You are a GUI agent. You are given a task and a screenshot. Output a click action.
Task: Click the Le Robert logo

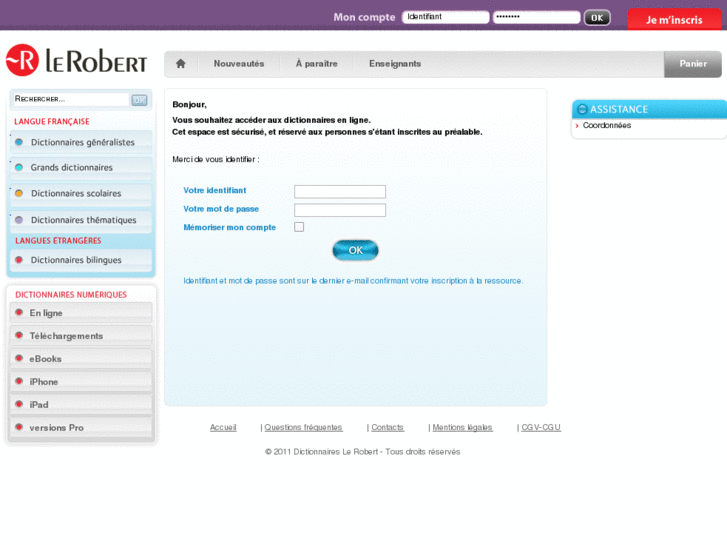click(77, 60)
